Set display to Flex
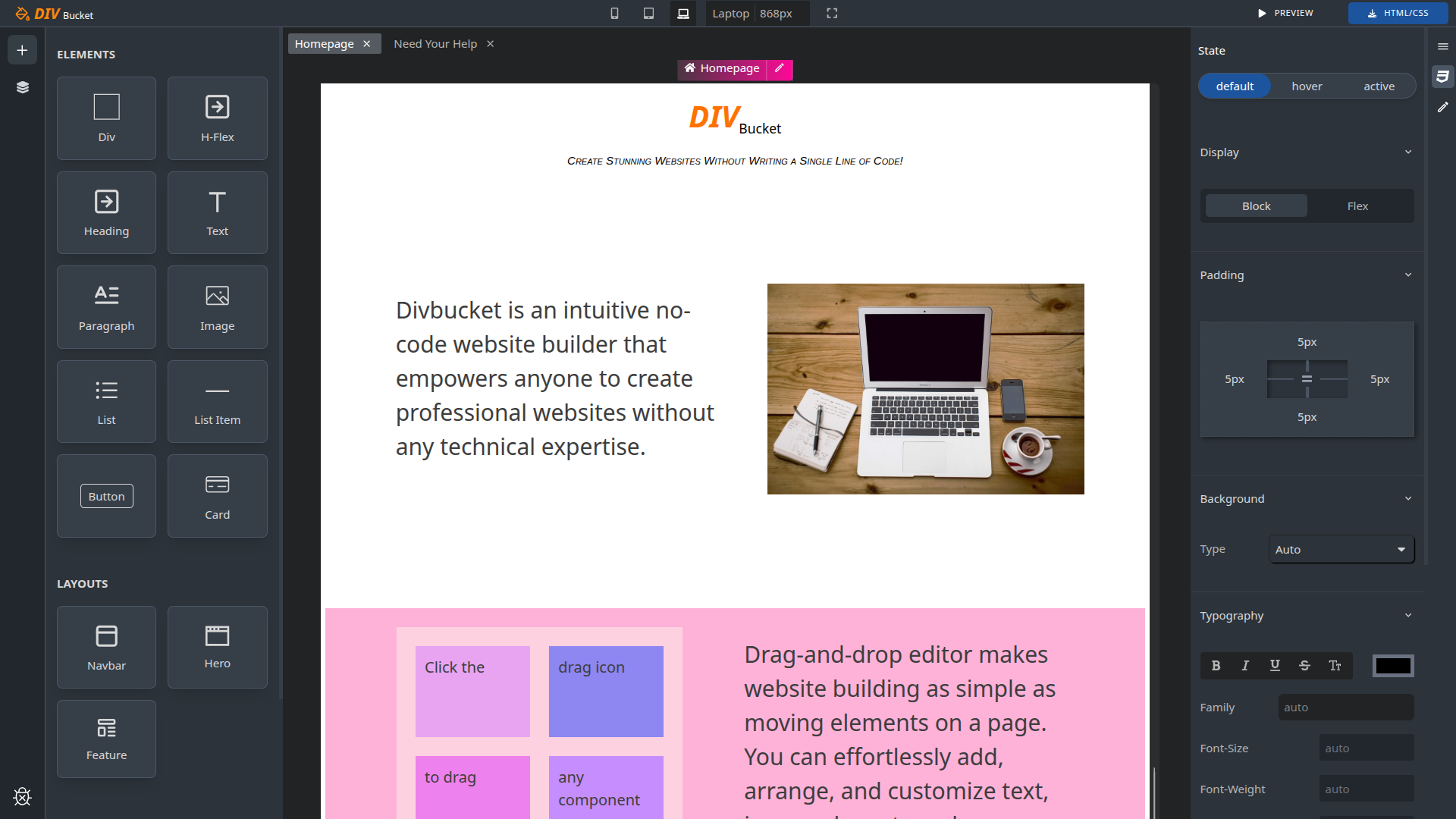This screenshot has width=1456, height=819. coord(1357,206)
